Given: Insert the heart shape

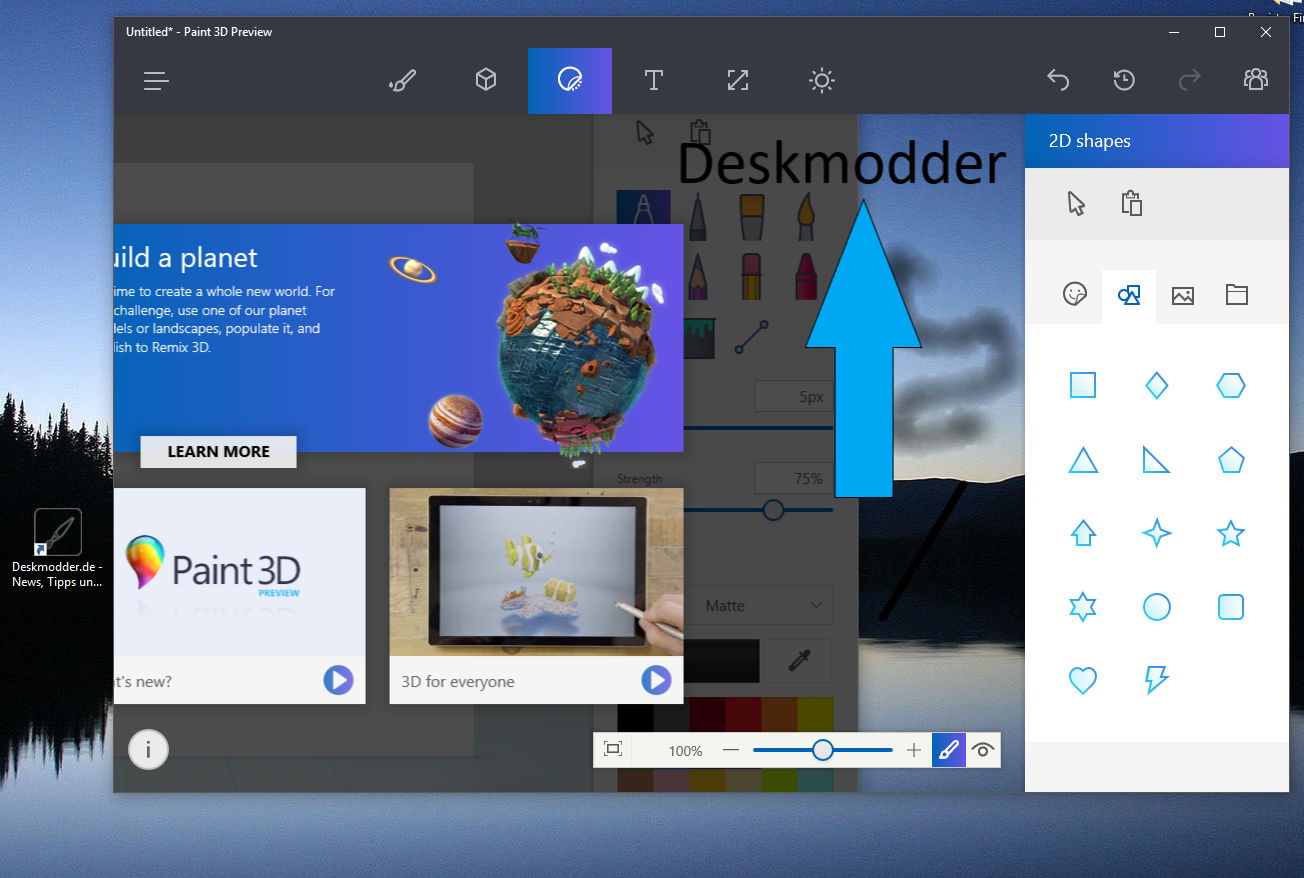Looking at the screenshot, I should coord(1083,681).
